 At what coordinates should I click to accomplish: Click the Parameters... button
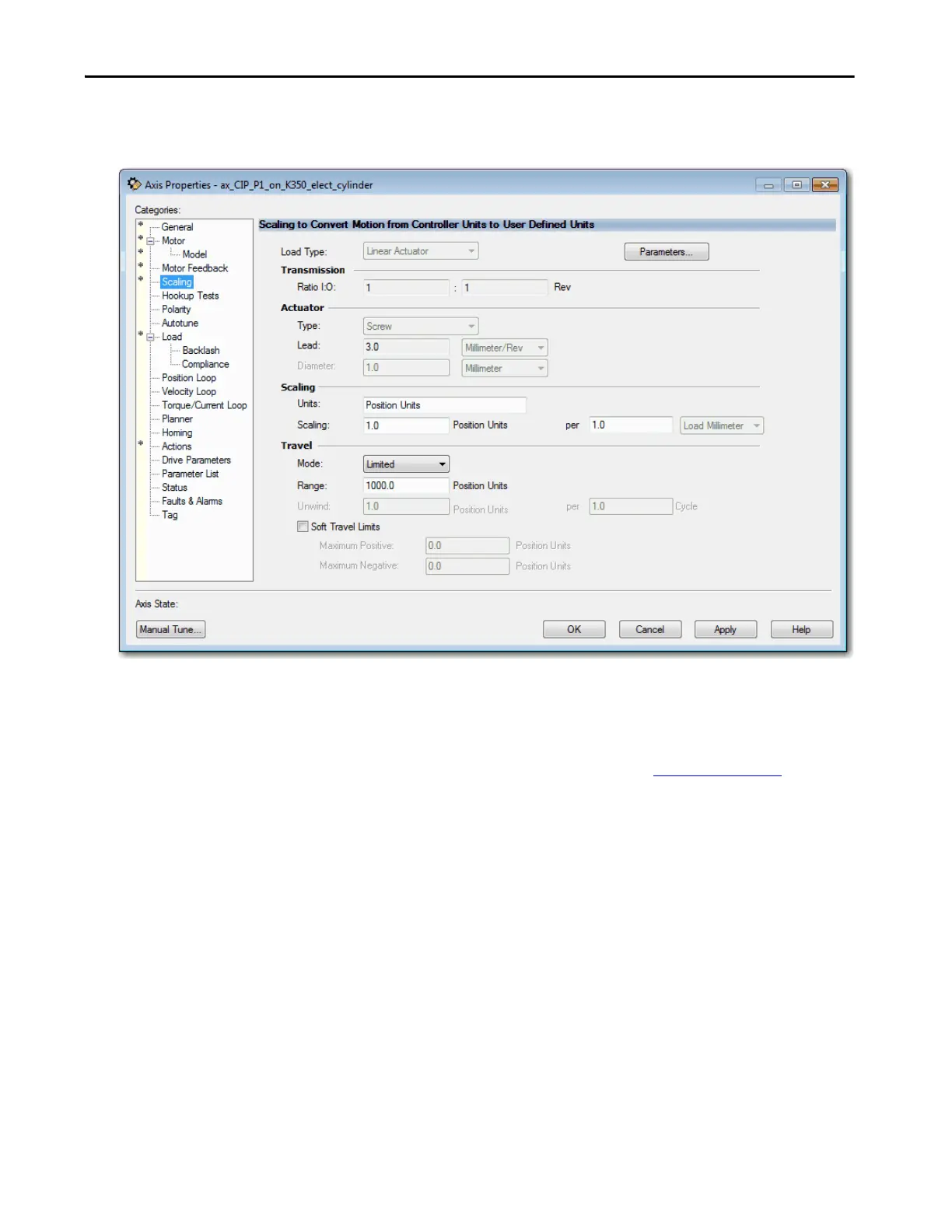[x=667, y=252]
